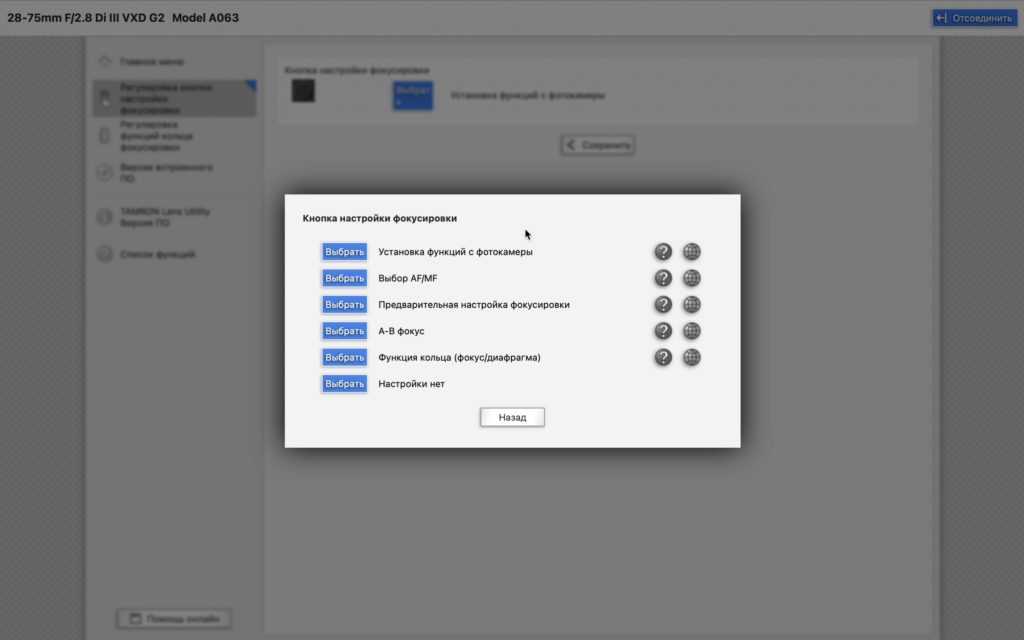1024x640 pixels.
Task: Select the A-B фокус function
Action: (x=344, y=331)
